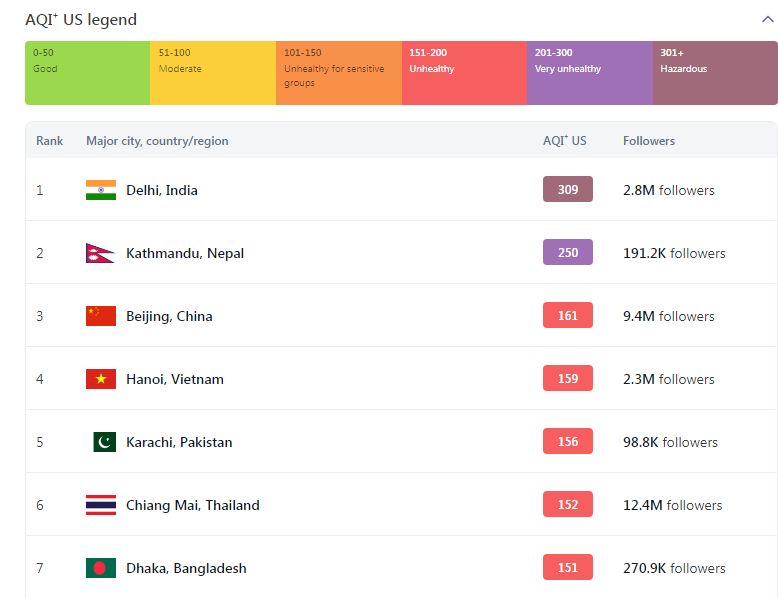Image resolution: width=778 pixels, height=598 pixels.
Task: Click the purple Very unhealthy legend swatch
Action: coord(589,73)
